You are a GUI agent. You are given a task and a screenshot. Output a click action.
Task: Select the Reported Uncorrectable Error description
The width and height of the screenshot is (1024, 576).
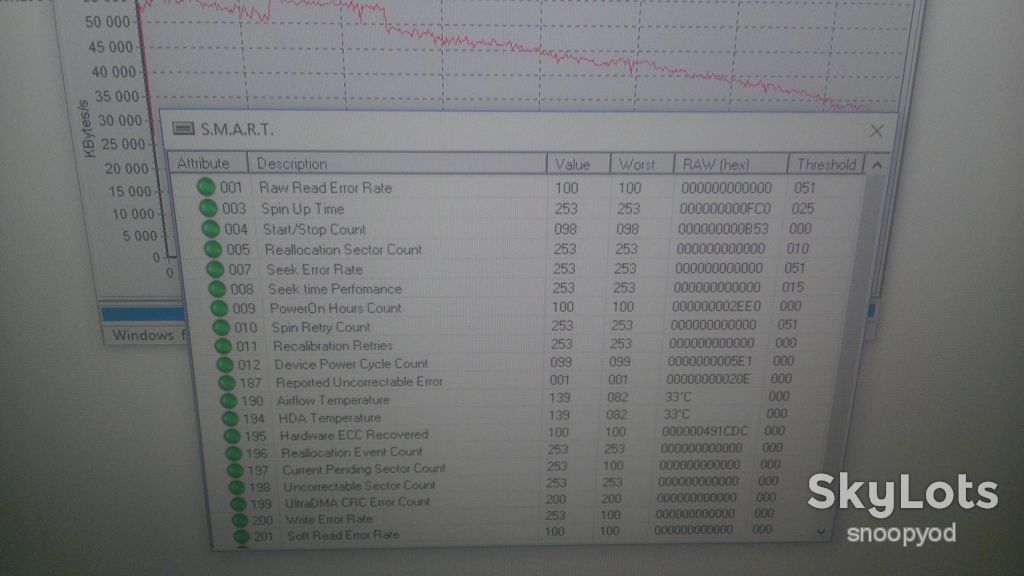359,382
